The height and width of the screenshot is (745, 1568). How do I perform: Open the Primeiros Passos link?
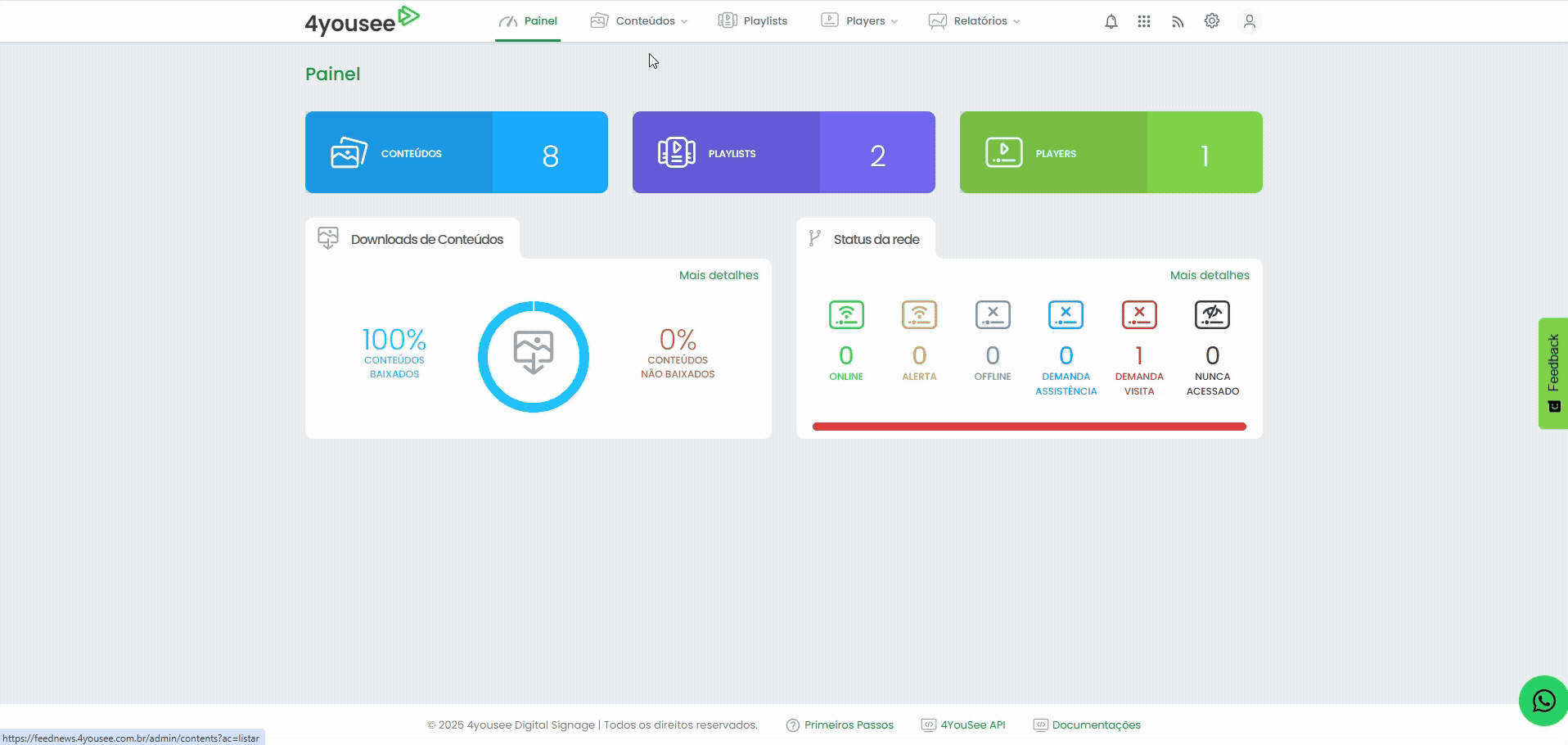(840, 725)
